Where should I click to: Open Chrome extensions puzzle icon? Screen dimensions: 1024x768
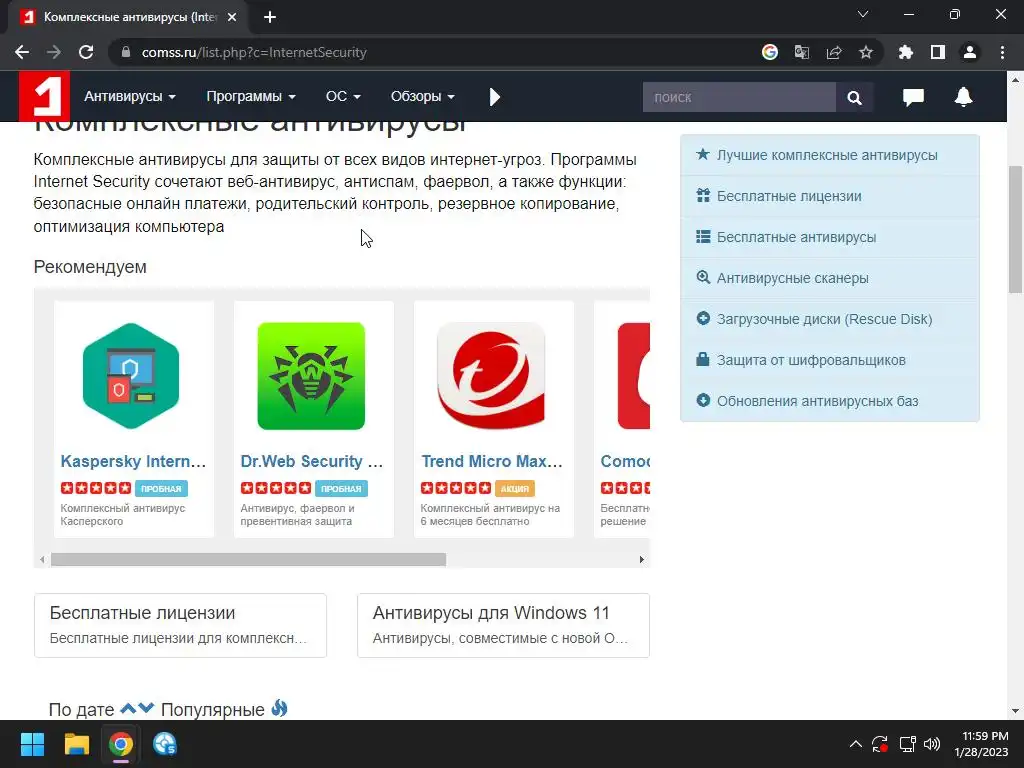[x=905, y=52]
